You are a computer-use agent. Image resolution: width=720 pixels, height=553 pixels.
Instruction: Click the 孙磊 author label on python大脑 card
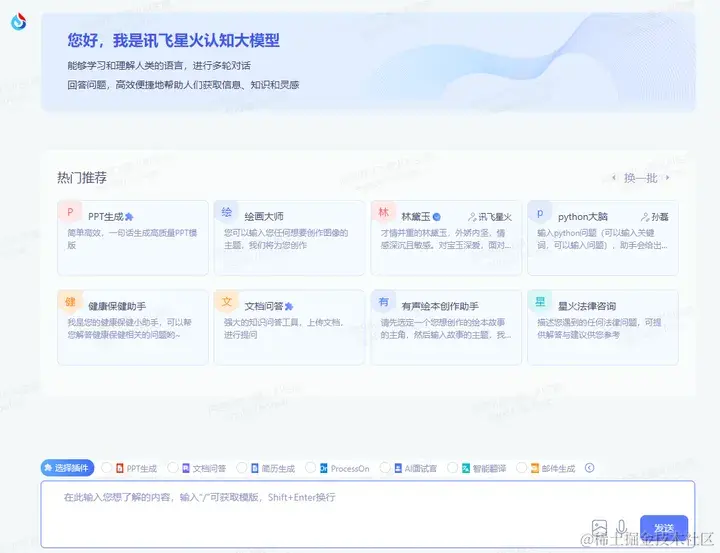654,217
